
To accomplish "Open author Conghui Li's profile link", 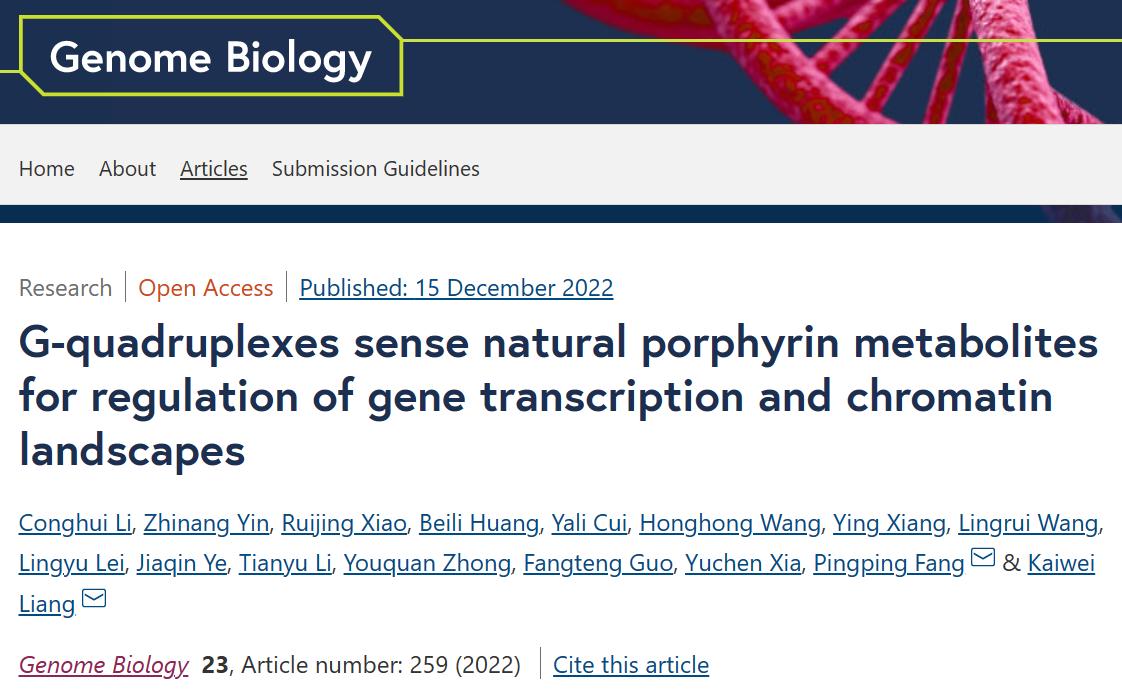I will pos(75,524).
